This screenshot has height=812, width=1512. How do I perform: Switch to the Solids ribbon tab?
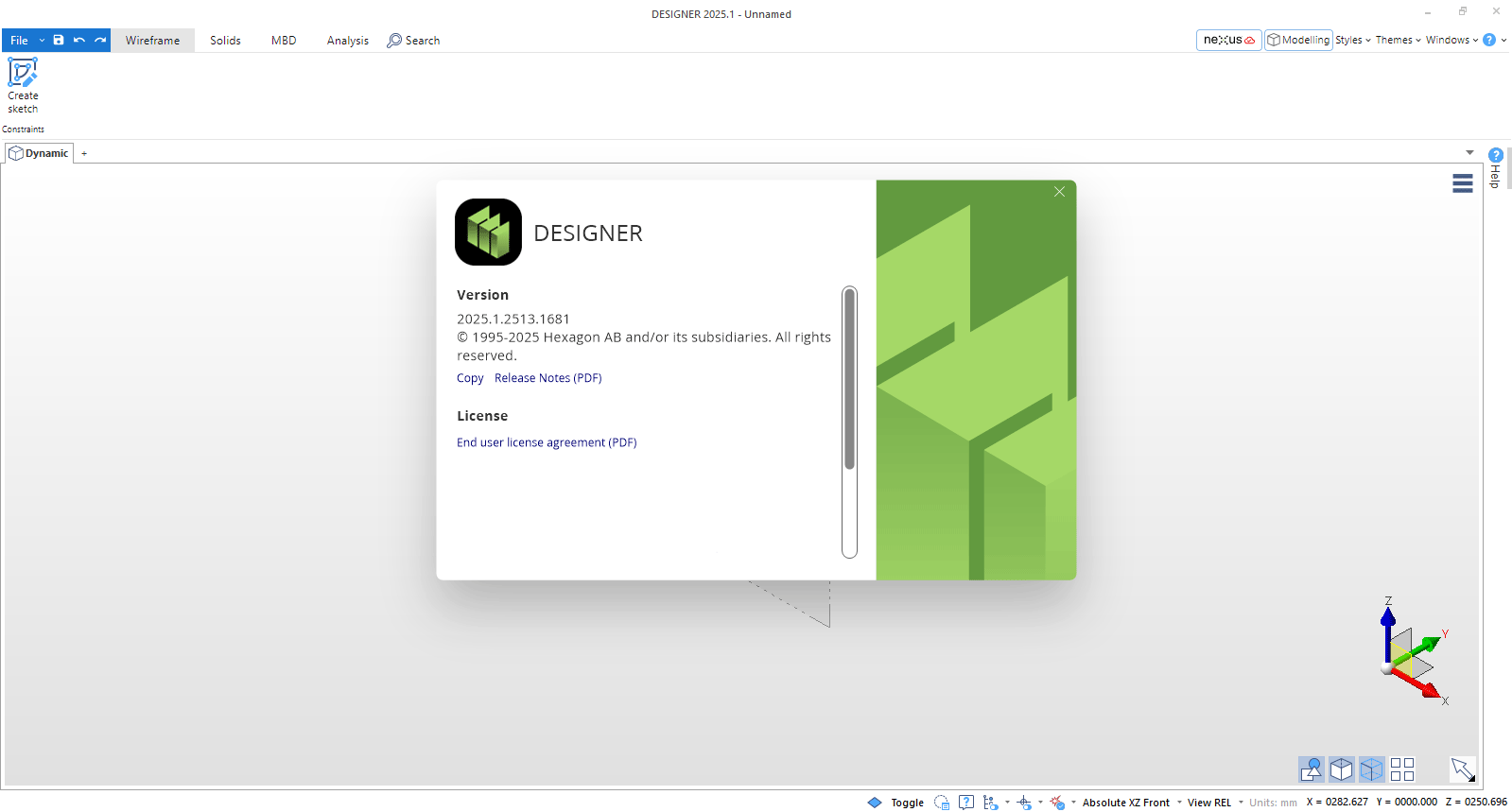click(x=225, y=41)
